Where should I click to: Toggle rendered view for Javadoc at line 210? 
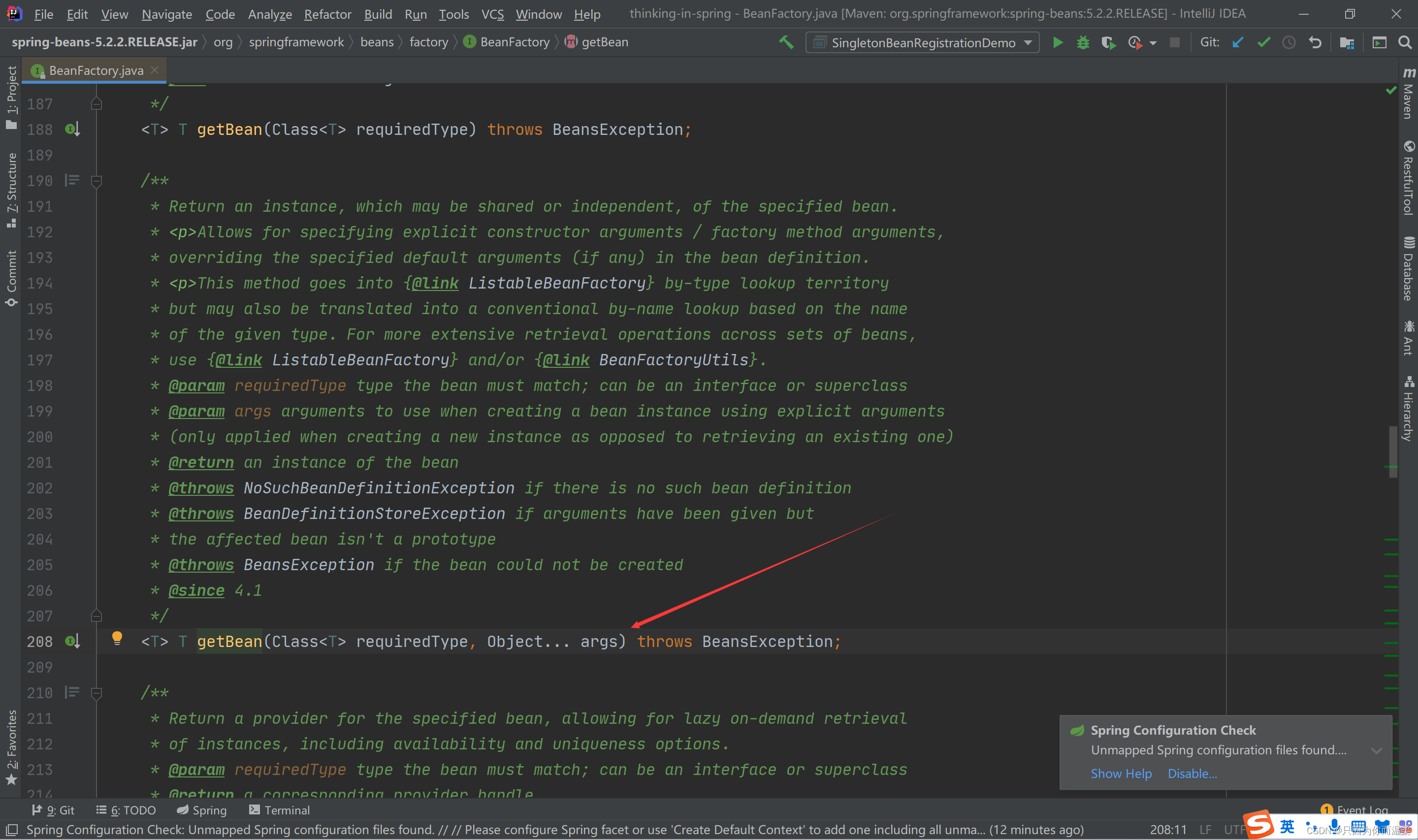[72, 692]
